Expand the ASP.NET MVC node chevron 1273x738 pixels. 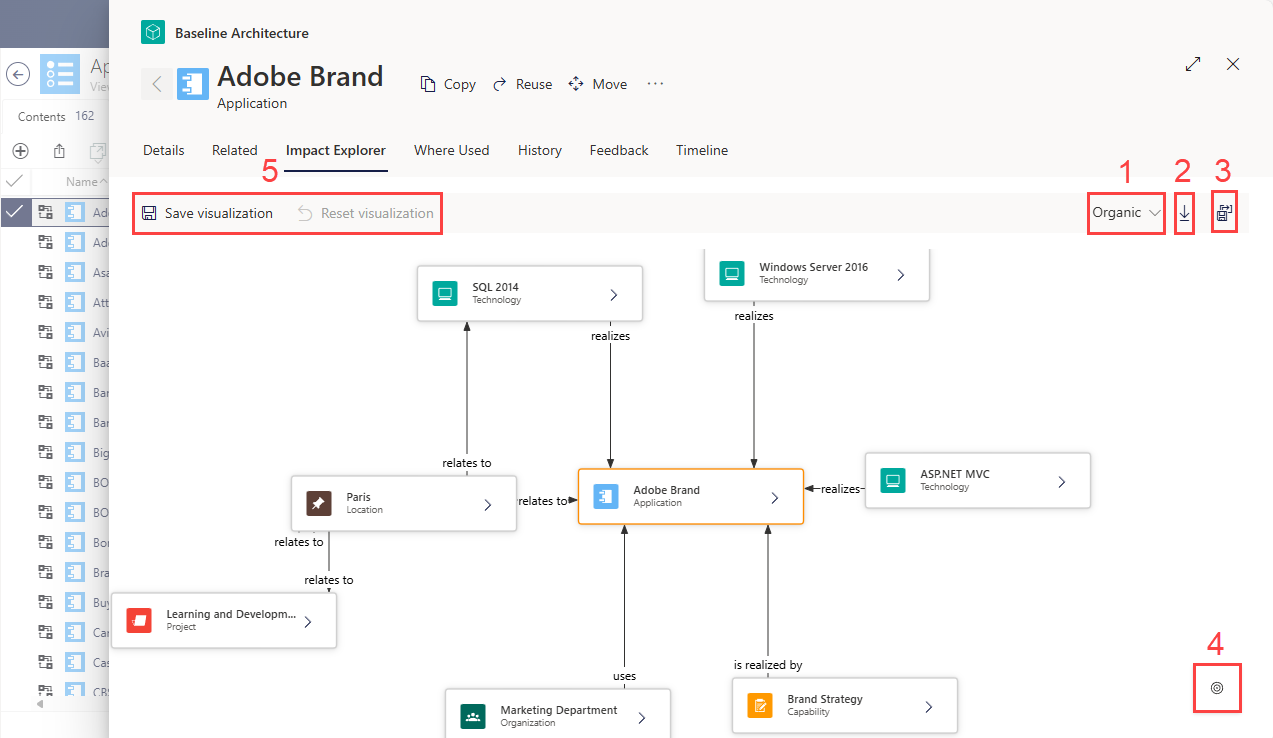pos(1062,481)
